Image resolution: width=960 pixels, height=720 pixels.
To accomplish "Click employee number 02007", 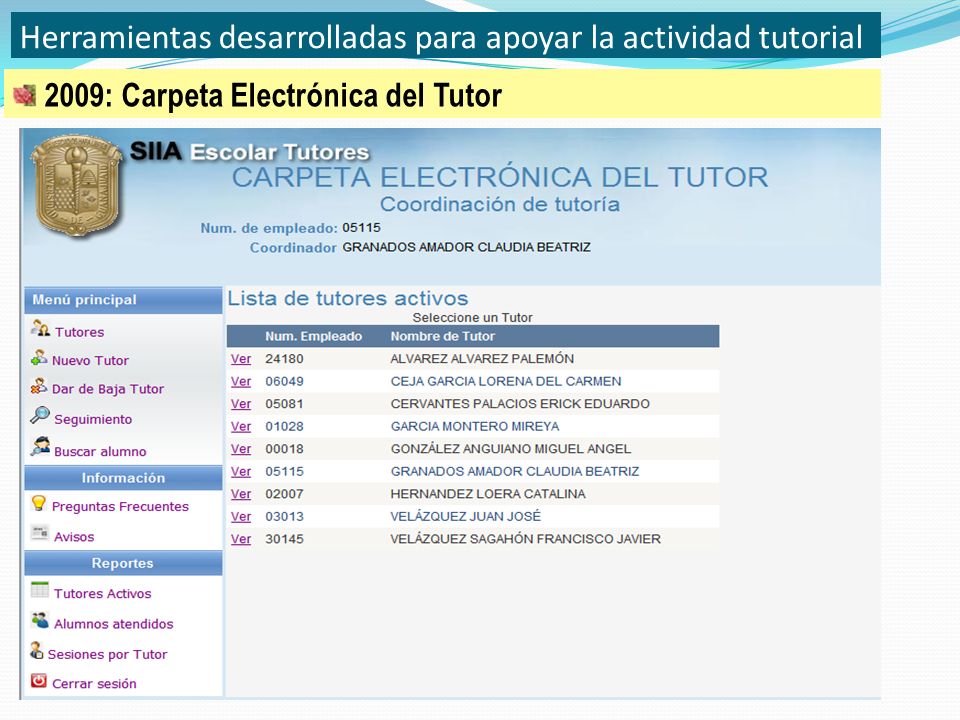I will point(284,494).
